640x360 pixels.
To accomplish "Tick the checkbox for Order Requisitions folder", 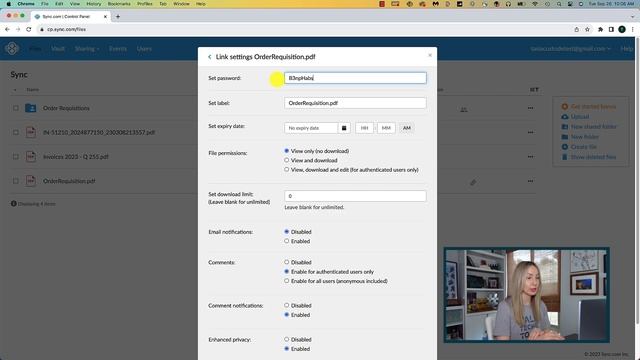I will click(x=16, y=108).
